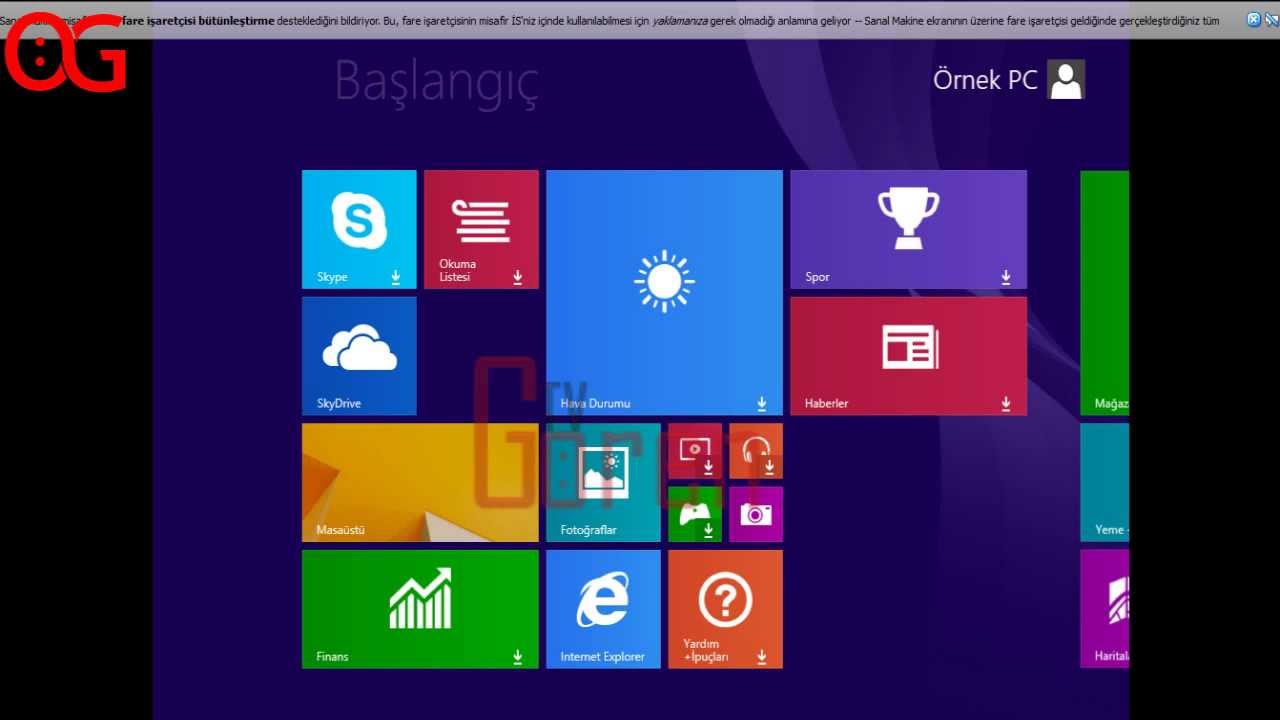1280x720 pixels.
Task: Click the 'fare işaretçisi bütünleştirme' notification text
Action: [x=198, y=21]
